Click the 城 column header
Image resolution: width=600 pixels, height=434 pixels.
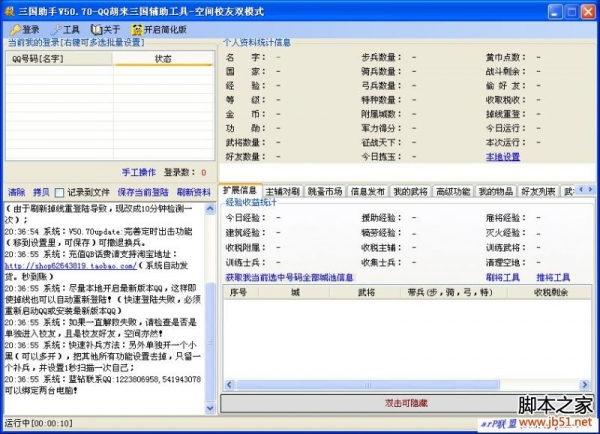coord(294,292)
